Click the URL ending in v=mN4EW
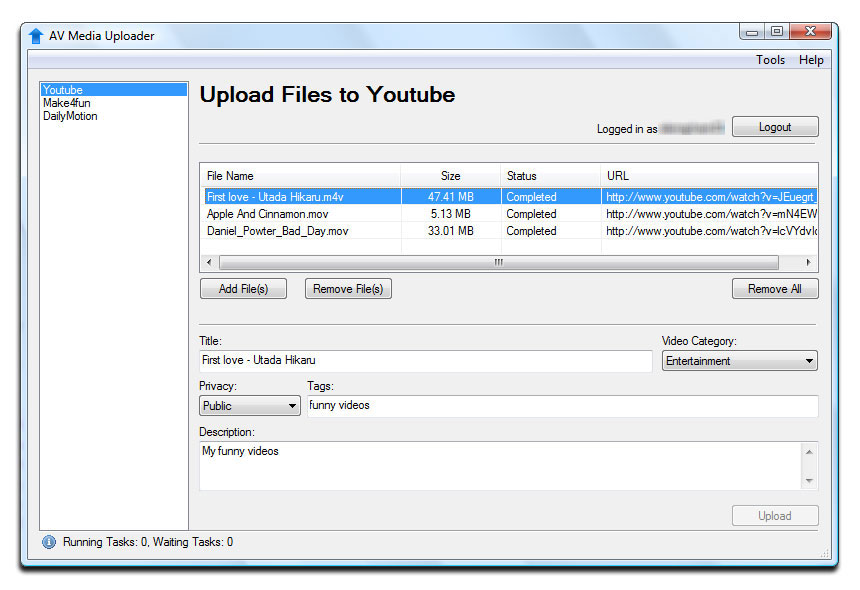This screenshot has height=590, width=860. click(x=711, y=214)
